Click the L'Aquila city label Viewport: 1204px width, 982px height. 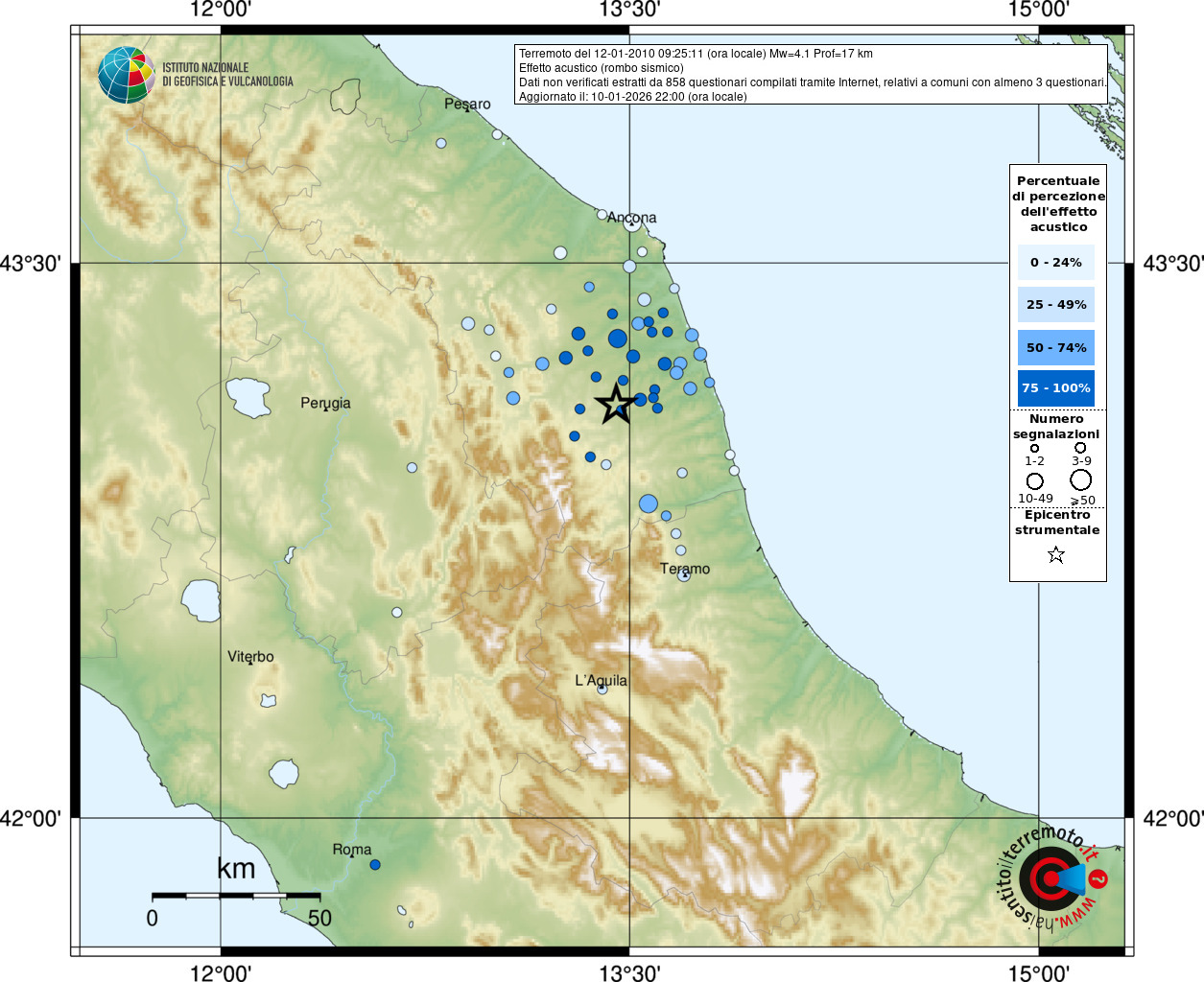pos(601,680)
